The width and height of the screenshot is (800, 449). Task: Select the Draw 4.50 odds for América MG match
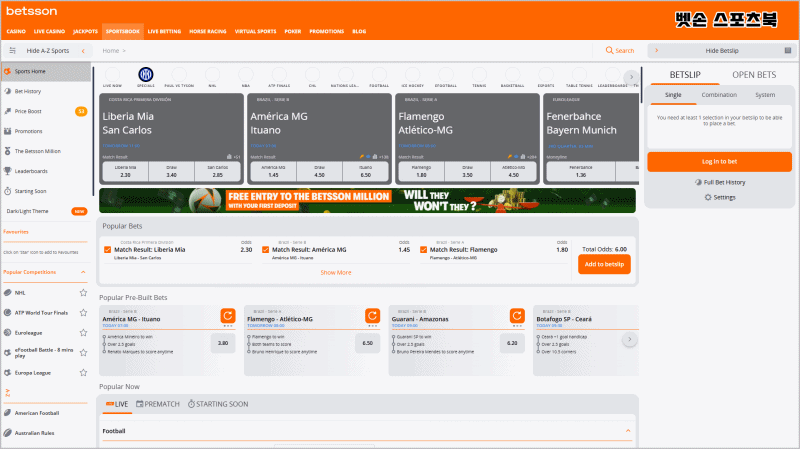(319, 171)
